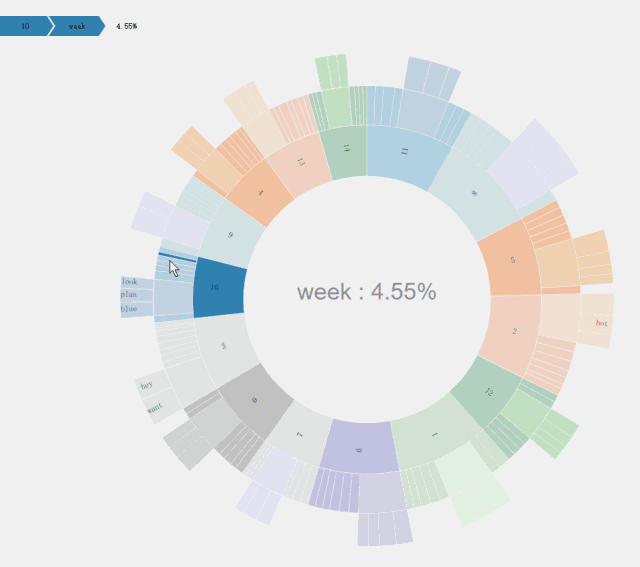Image resolution: width=640 pixels, height=567 pixels.
Task: Select the peach "hot" outer segment
Action: pyautogui.click(x=598, y=323)
